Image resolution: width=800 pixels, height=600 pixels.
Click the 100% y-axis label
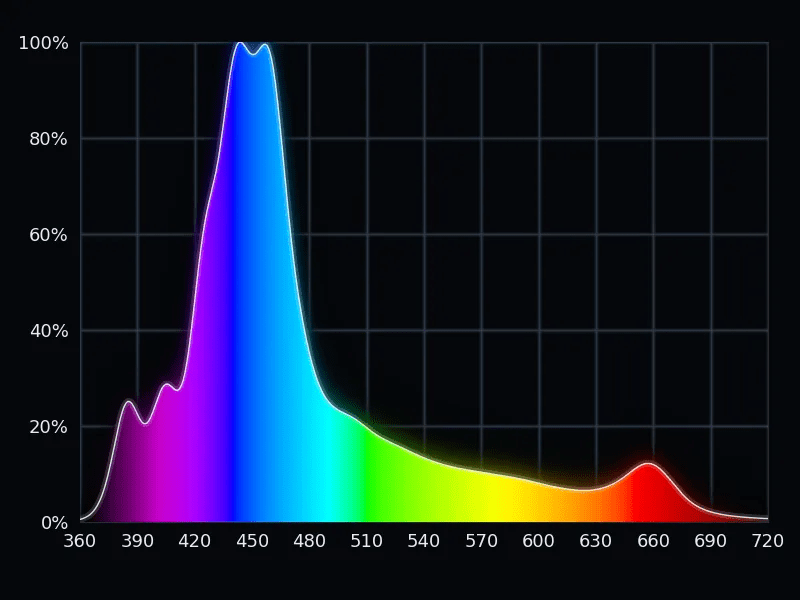tap(43, 43)
